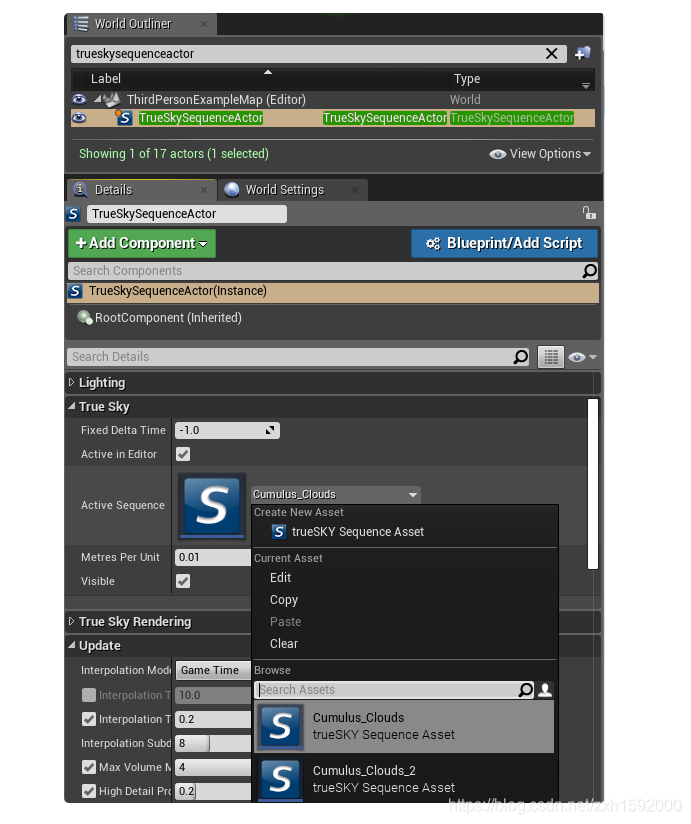Expand the True Sky Rendering section

coord(71,621)
